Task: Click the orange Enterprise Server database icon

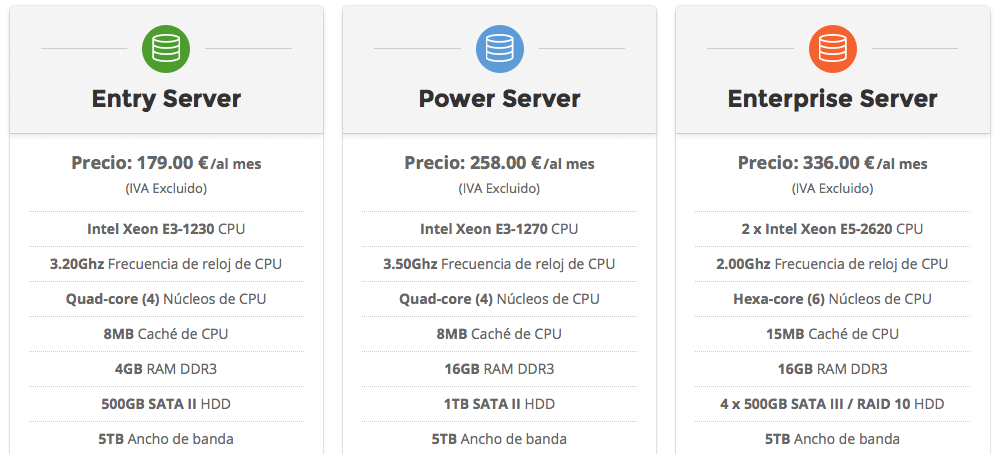Action: click(x=832, y=47)
